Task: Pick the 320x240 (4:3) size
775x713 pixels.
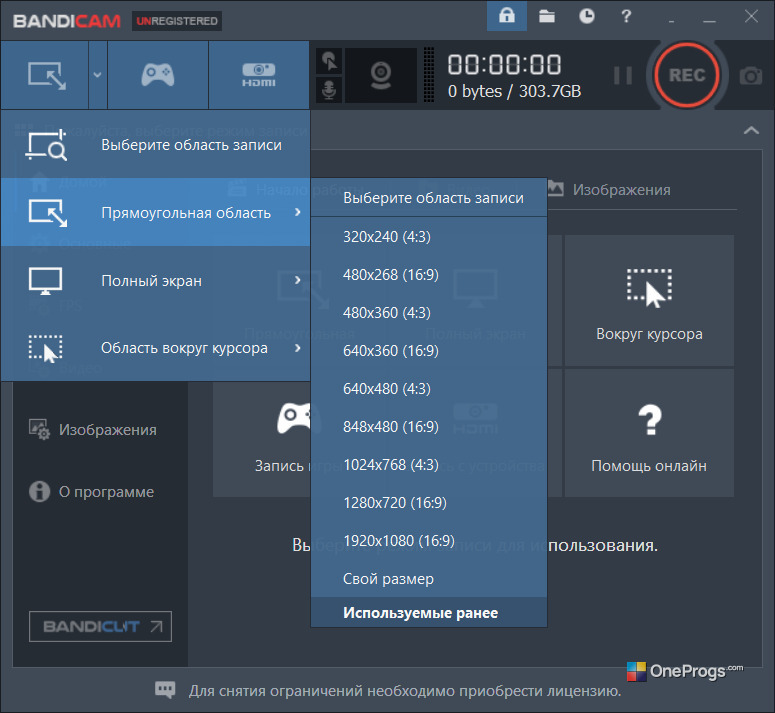Action: click(429, 237)
